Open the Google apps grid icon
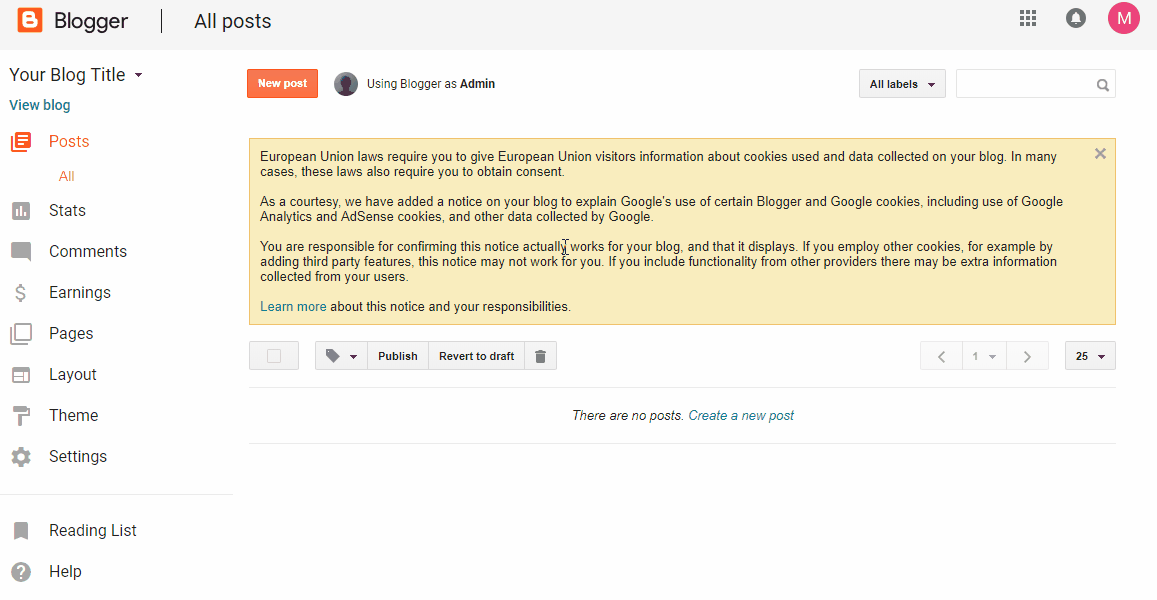1157x600 pixels. pos(1028,18)
